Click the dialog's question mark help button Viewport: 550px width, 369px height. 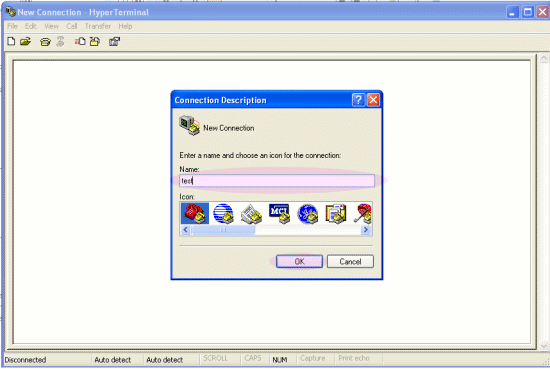point(358,100)
